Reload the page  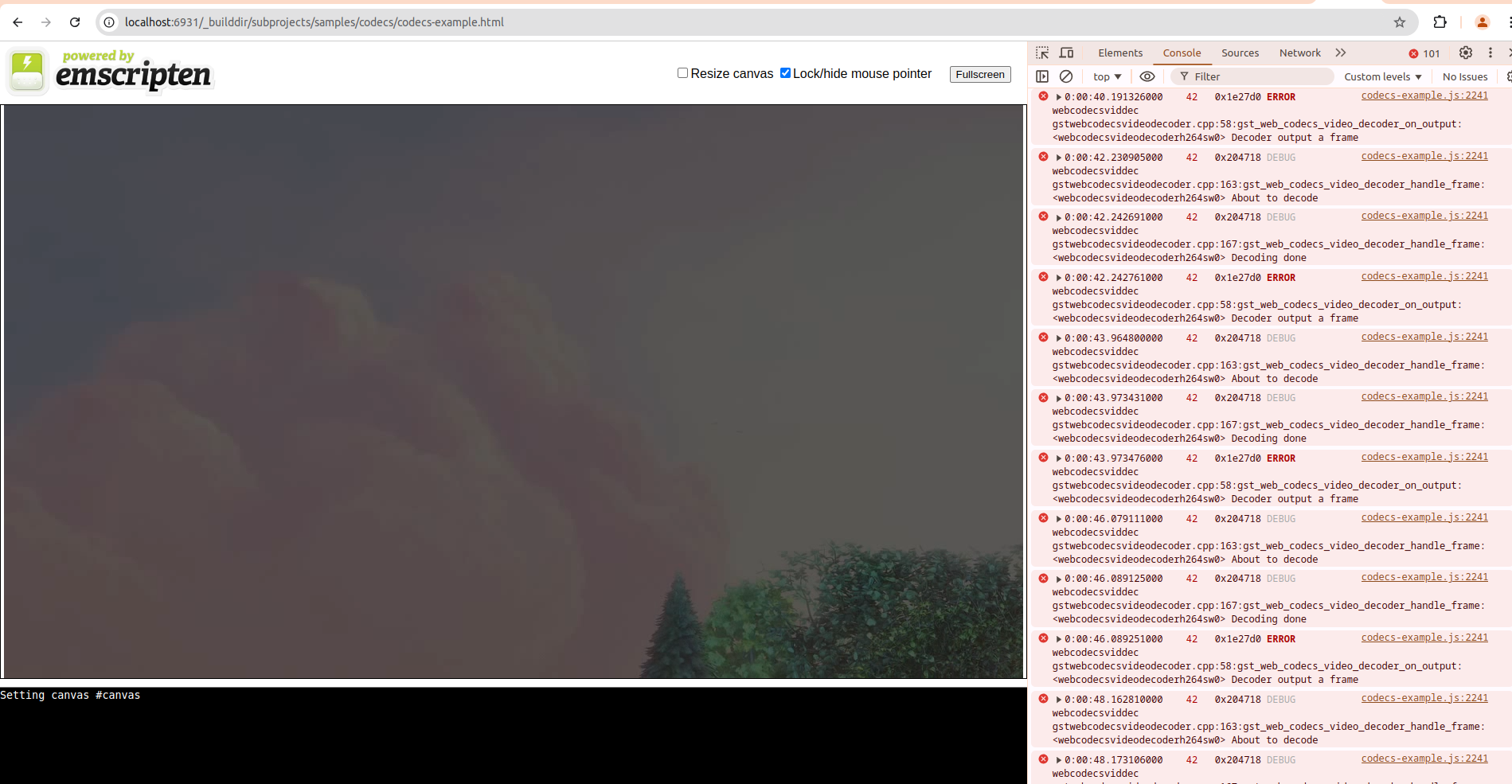[x=75, y=22]
